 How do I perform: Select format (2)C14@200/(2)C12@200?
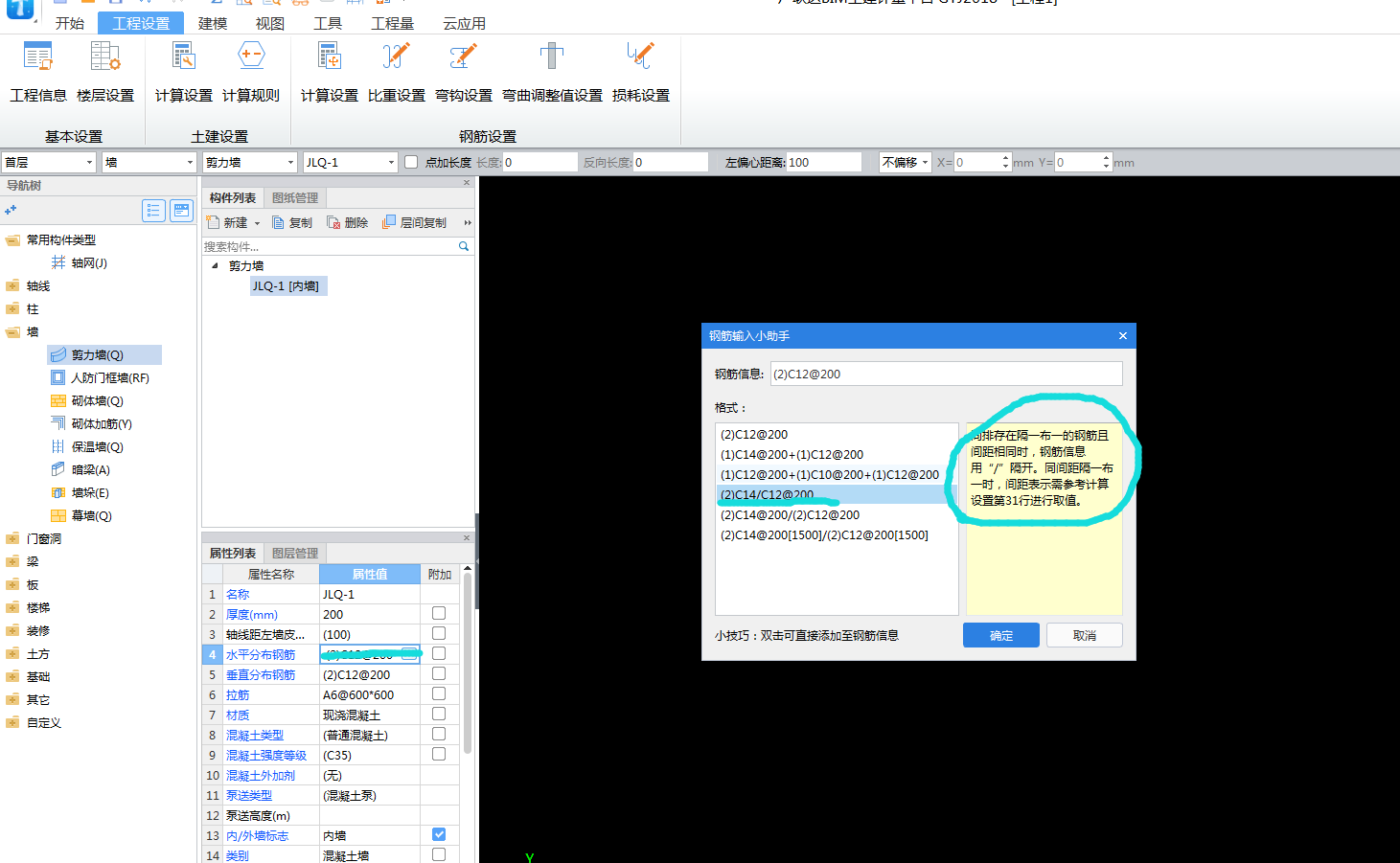point(837,514)
